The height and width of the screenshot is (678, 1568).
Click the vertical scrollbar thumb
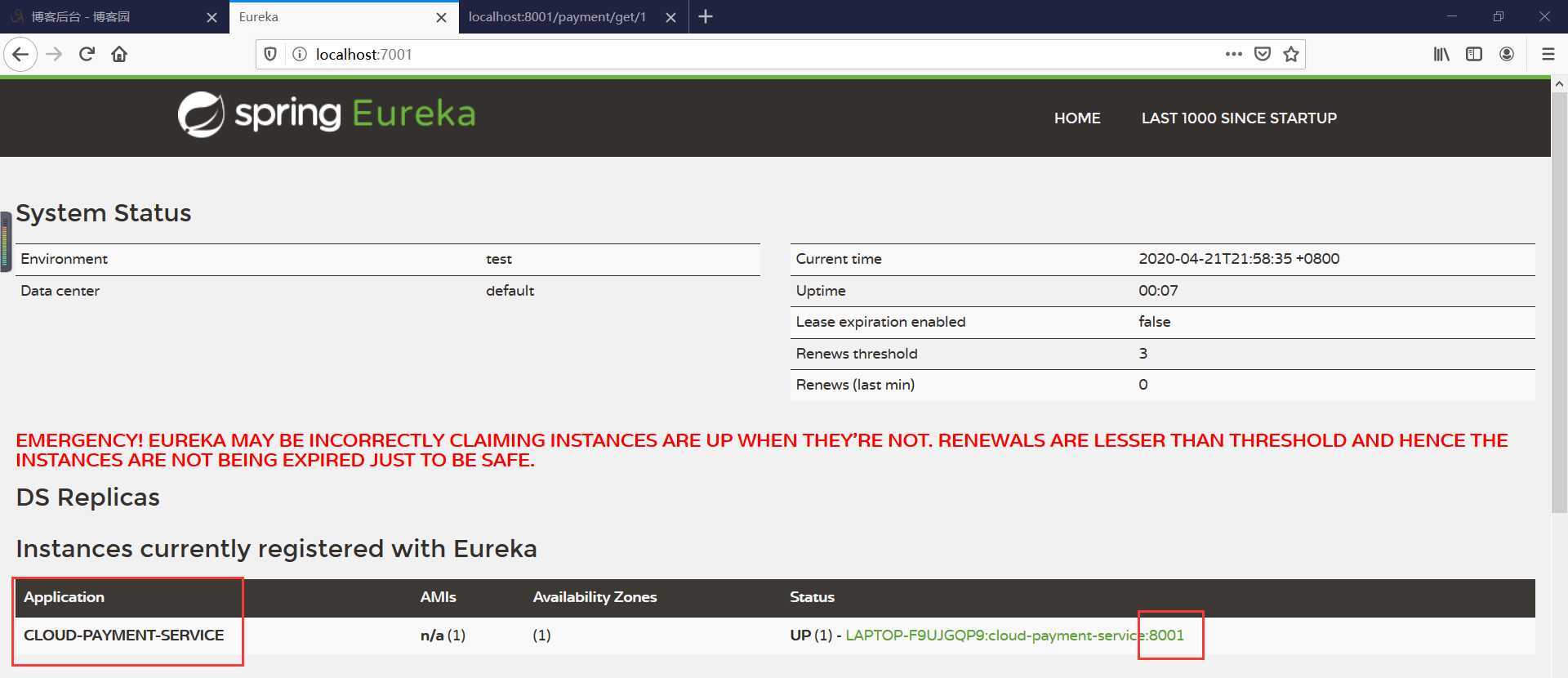click(x=1559, y=302)
